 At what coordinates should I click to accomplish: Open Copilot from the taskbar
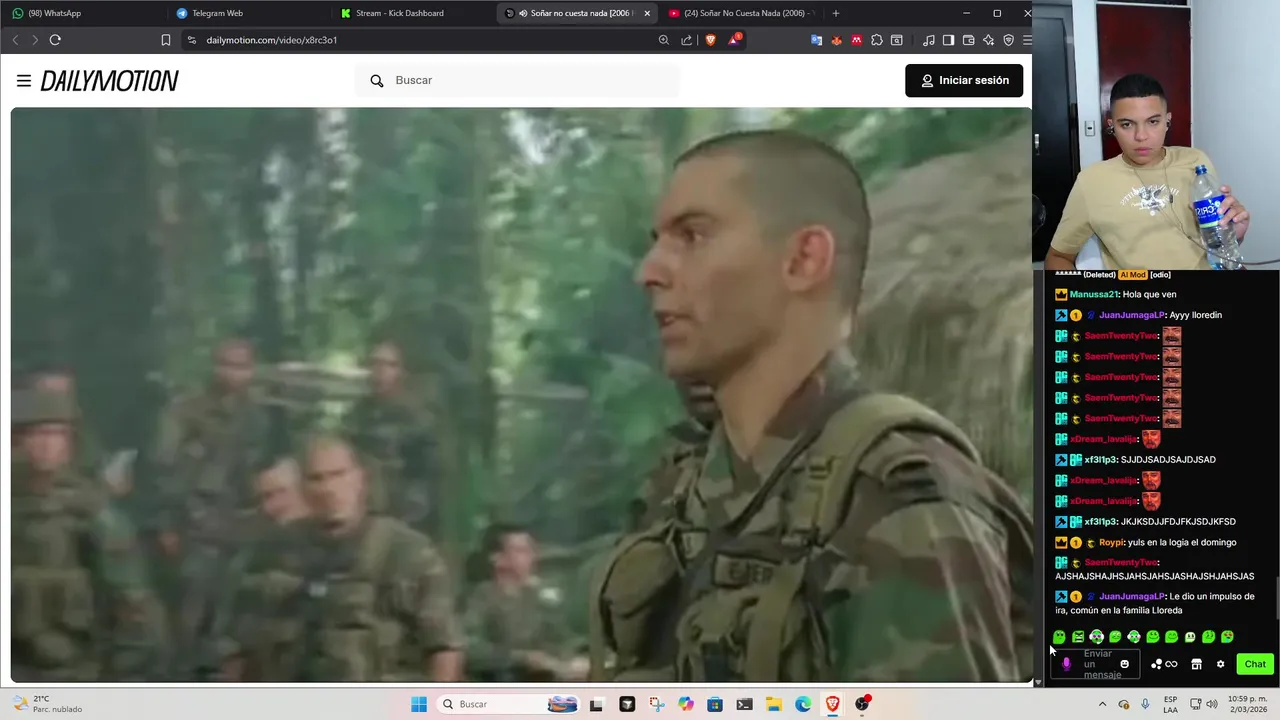pos(686,704)
